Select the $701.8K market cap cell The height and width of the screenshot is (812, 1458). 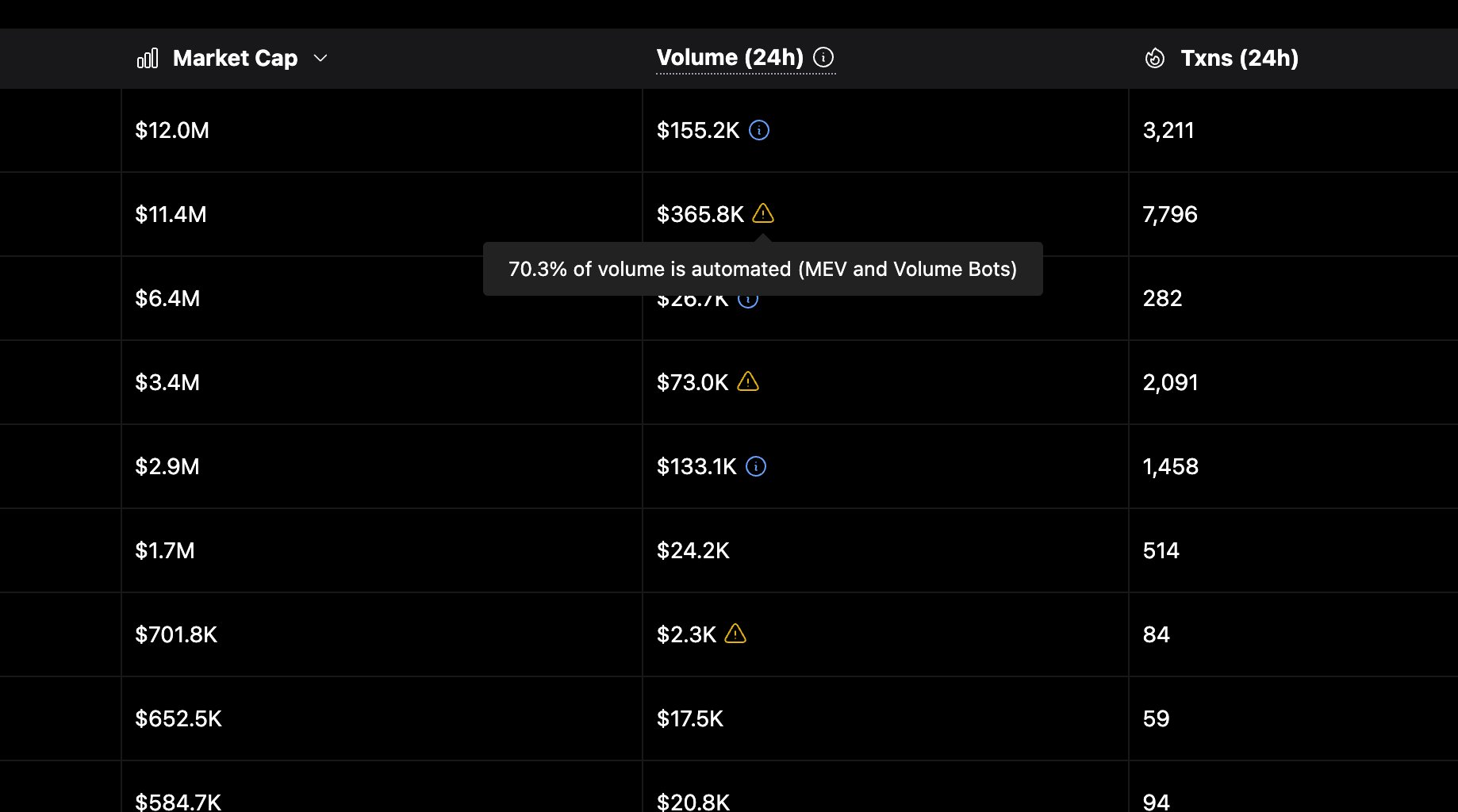[x=176, y=634]
